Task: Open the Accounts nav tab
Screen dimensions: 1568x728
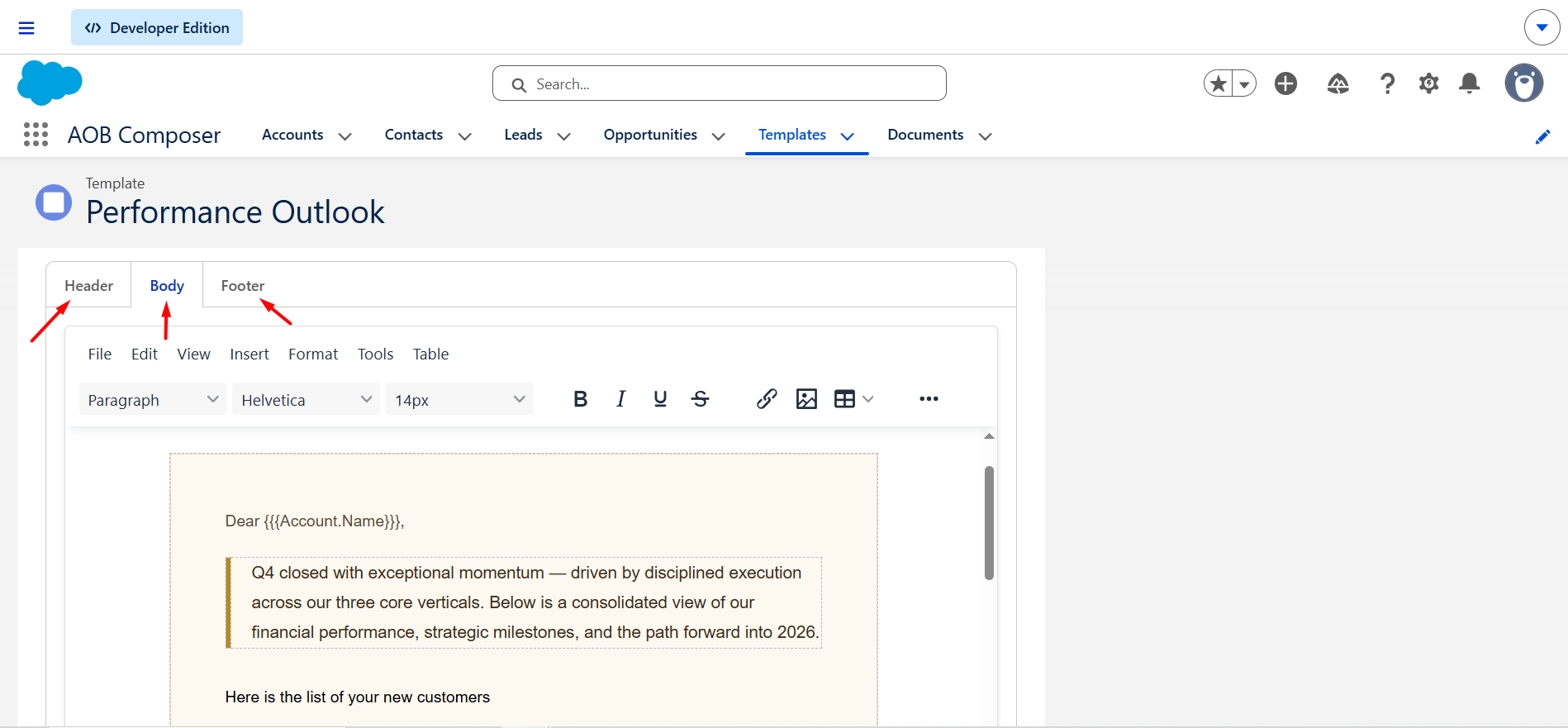Action: point(292,135)
